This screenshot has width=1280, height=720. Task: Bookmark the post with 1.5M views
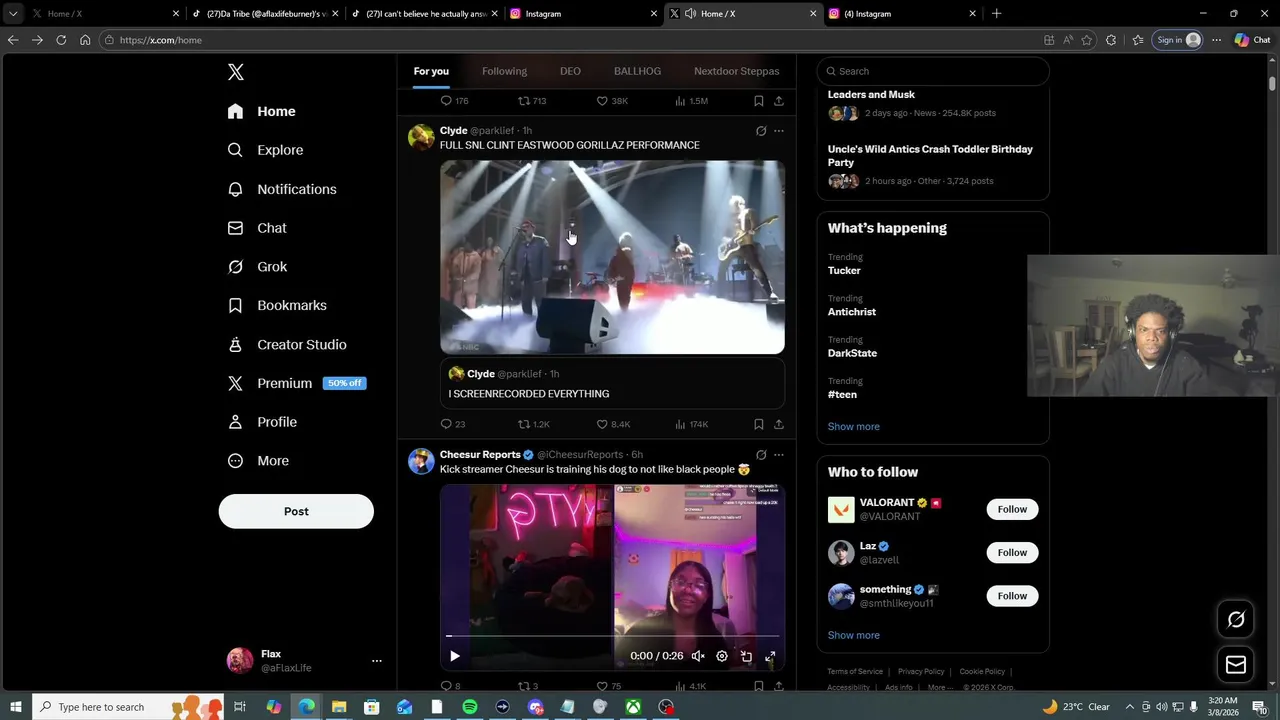pyautogui.click(x=759, y=101)
